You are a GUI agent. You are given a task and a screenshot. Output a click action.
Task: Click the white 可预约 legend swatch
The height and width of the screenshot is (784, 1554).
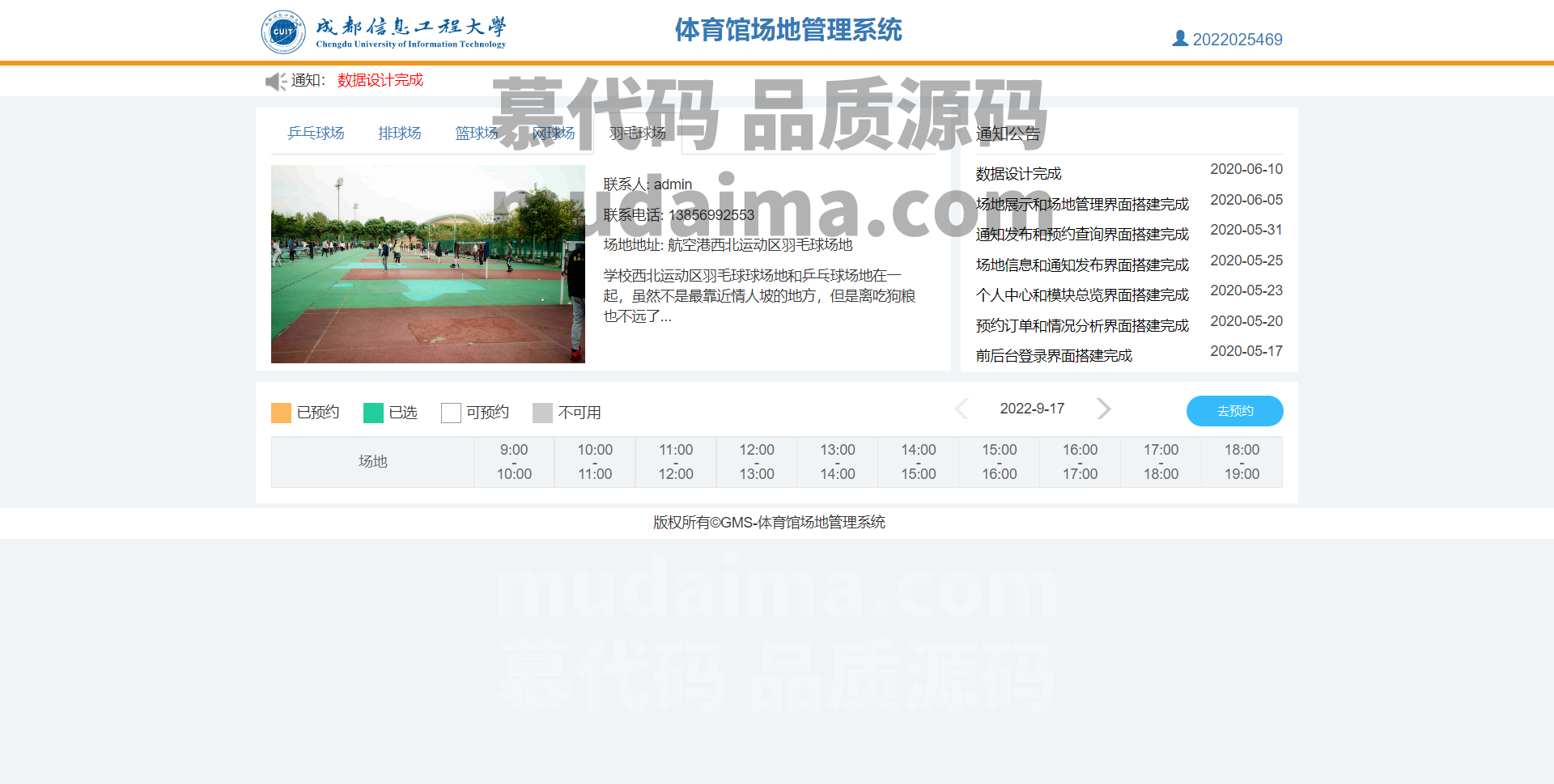[x=451, y=413]
